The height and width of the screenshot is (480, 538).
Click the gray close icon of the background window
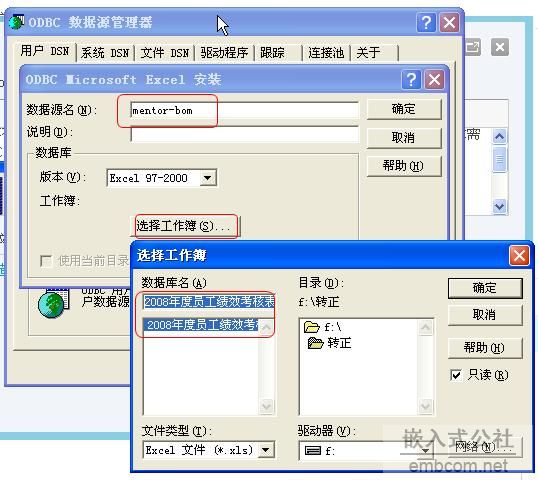click(500, 47)
